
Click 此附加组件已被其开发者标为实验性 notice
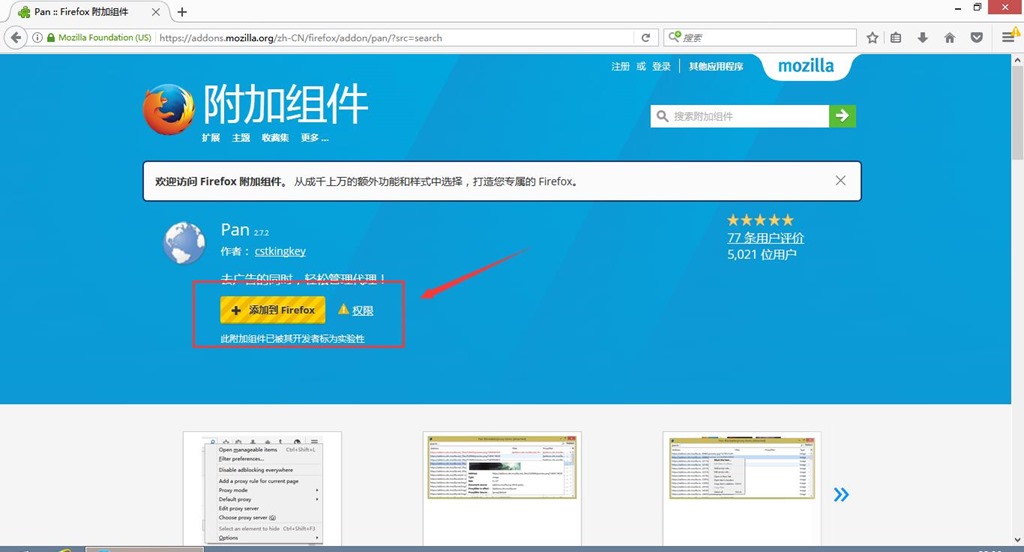click(293, 338)
